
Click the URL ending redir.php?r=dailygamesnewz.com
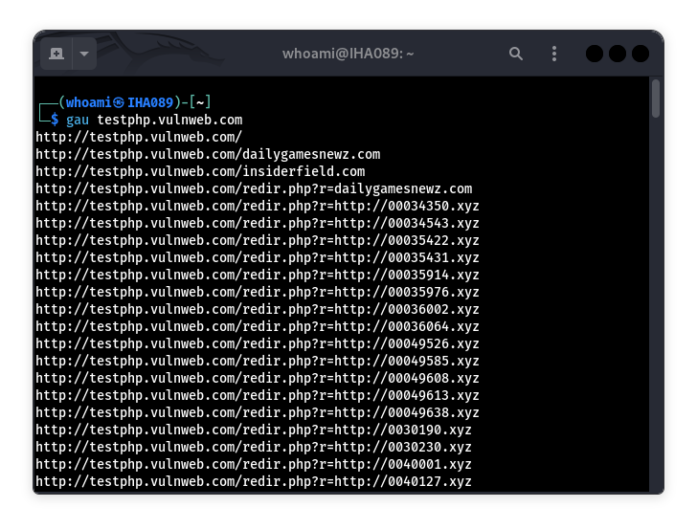click(254, 189)
